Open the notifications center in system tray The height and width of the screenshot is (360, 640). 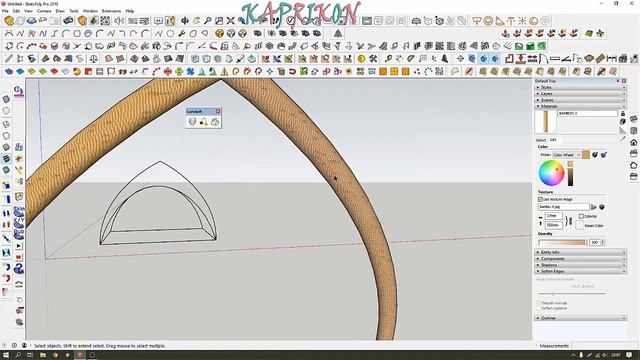[x=629, y=355]
